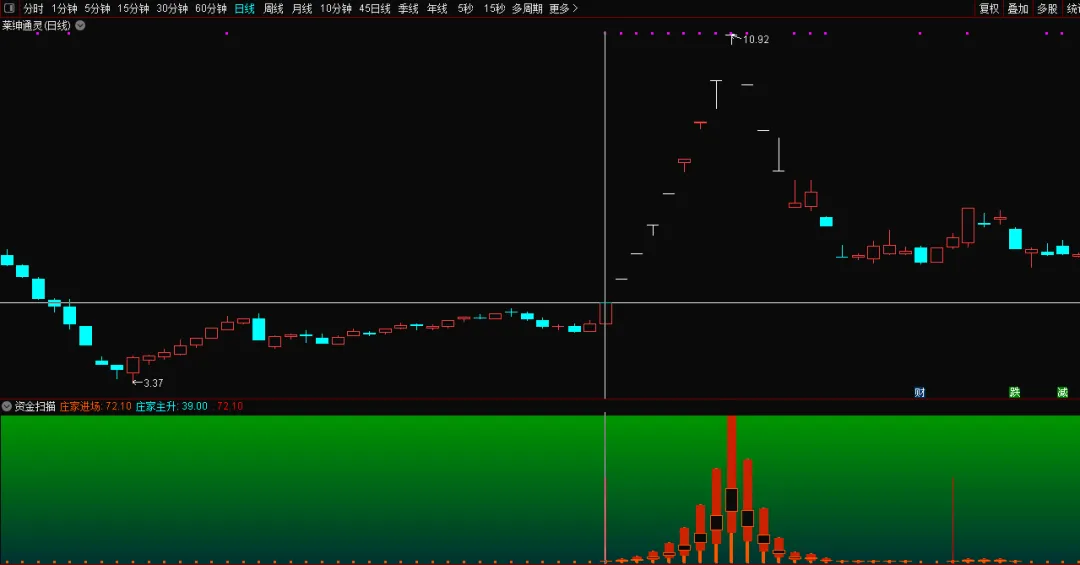1080x565 pixels.
Task: Click the green 跌 marker icon
Action: click(x=1014, y=392)
